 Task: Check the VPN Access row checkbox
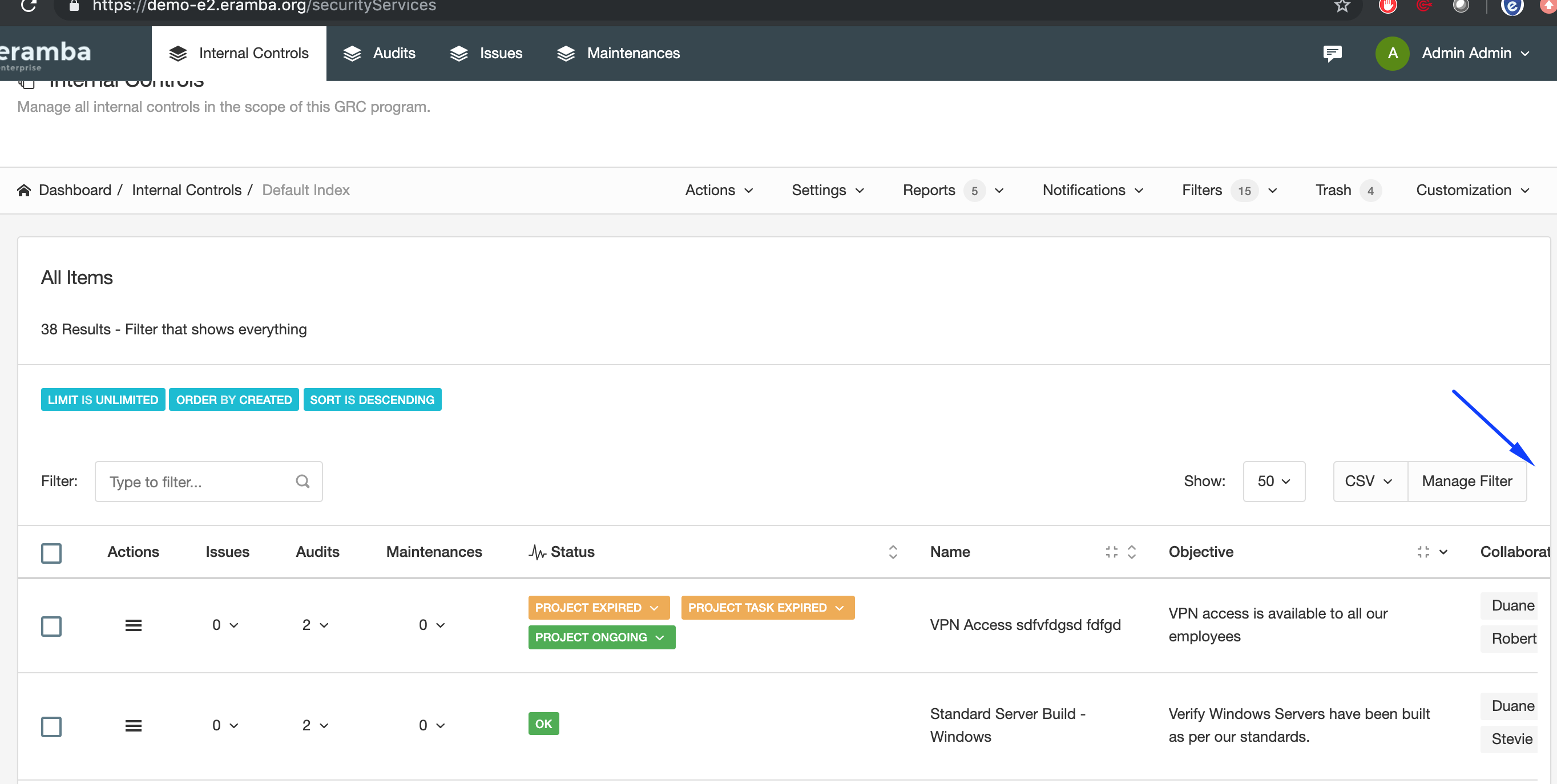(x=51, y=627)
